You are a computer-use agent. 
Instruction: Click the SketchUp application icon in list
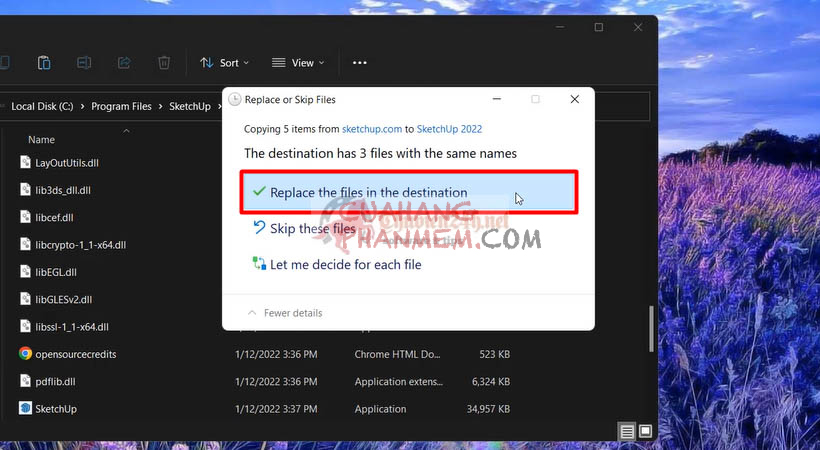25,408
